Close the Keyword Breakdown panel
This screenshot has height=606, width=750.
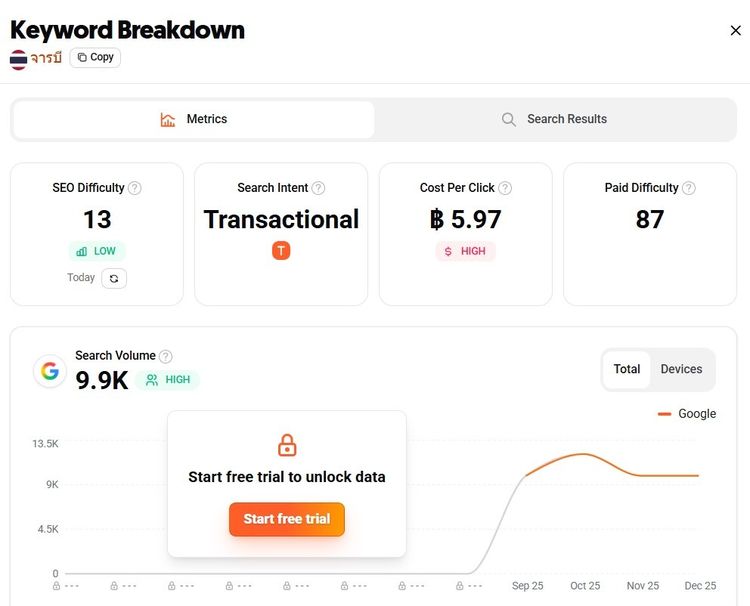click(736, 30)
